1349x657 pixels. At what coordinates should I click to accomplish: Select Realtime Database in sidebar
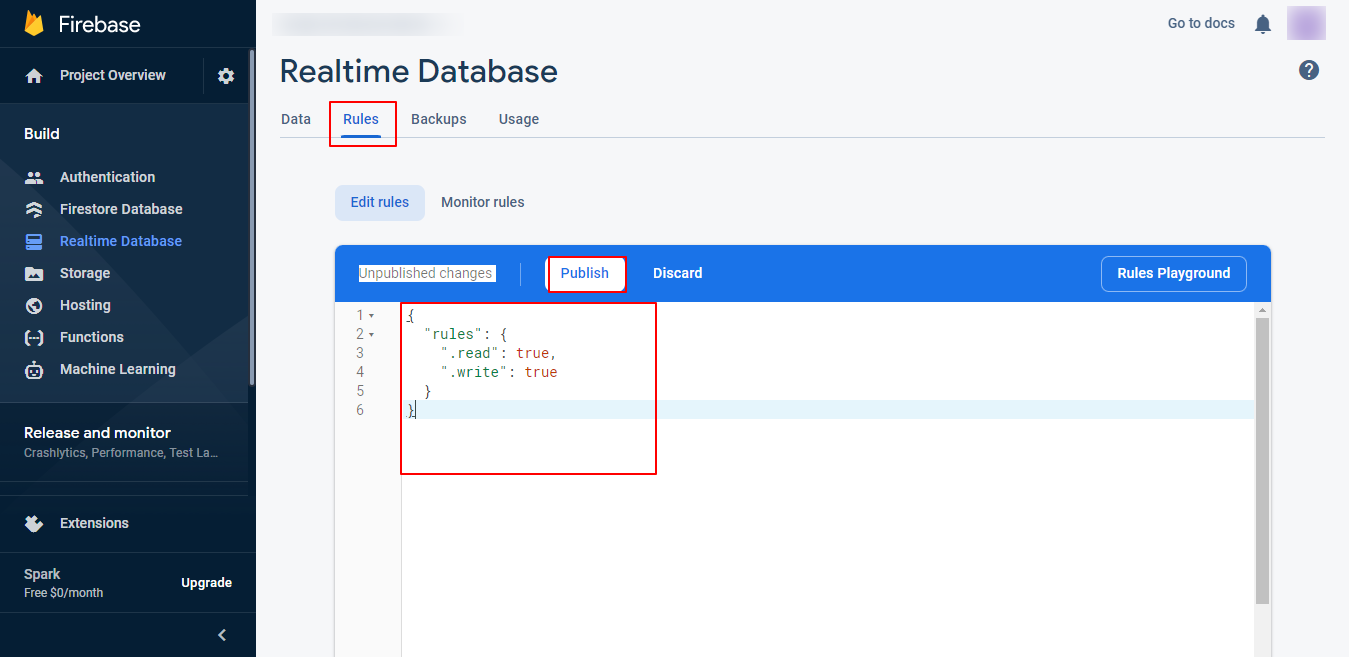121,241
